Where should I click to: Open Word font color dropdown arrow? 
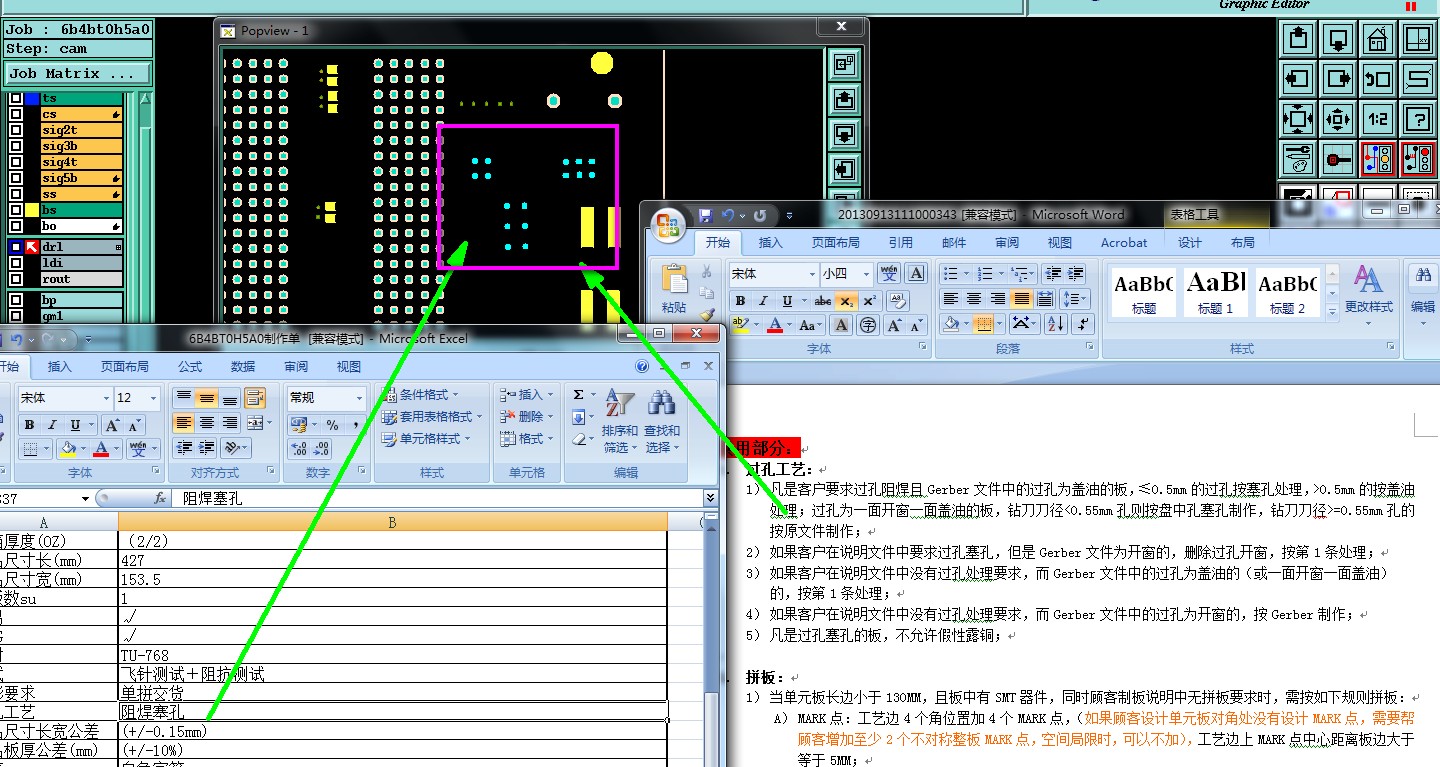point(790,325)
